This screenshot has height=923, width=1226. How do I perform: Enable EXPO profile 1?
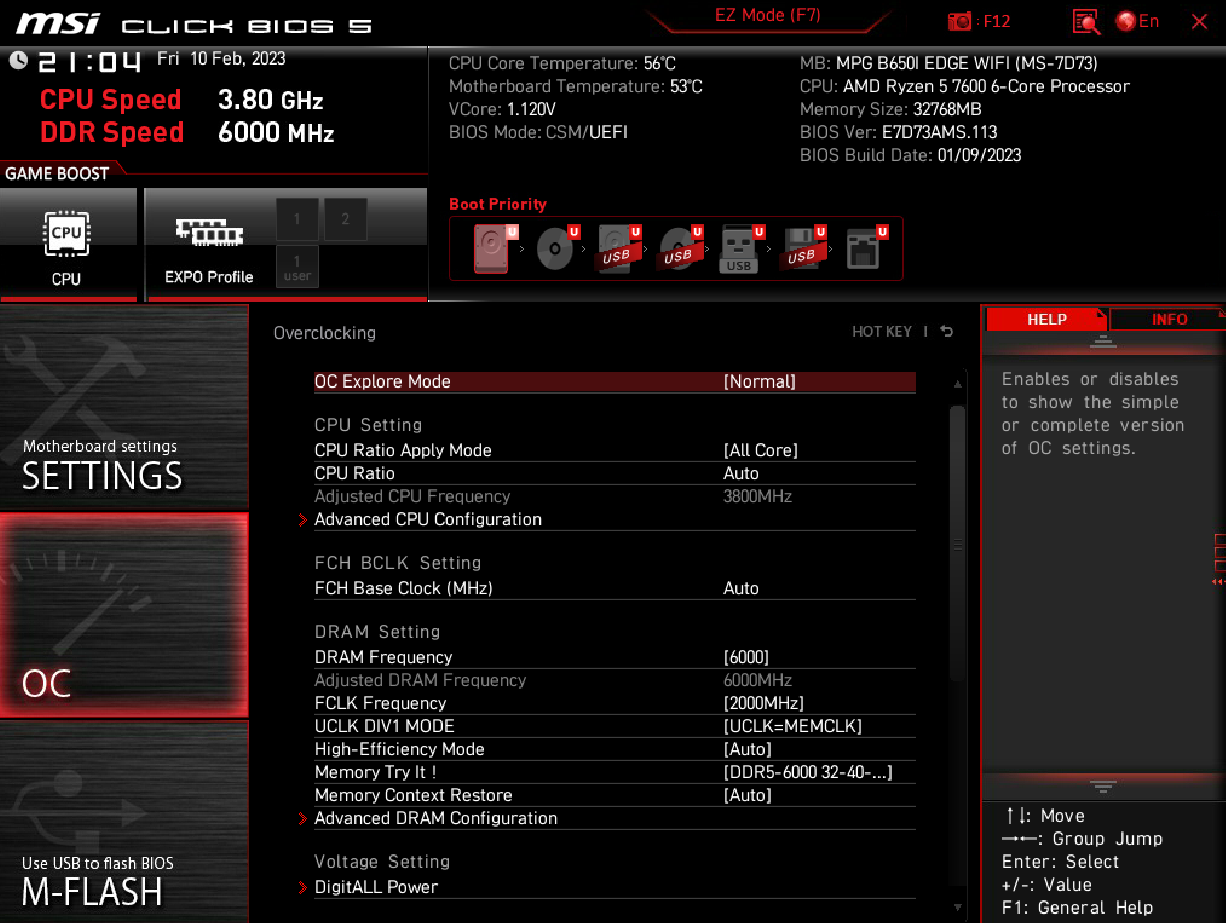[297, 219]
